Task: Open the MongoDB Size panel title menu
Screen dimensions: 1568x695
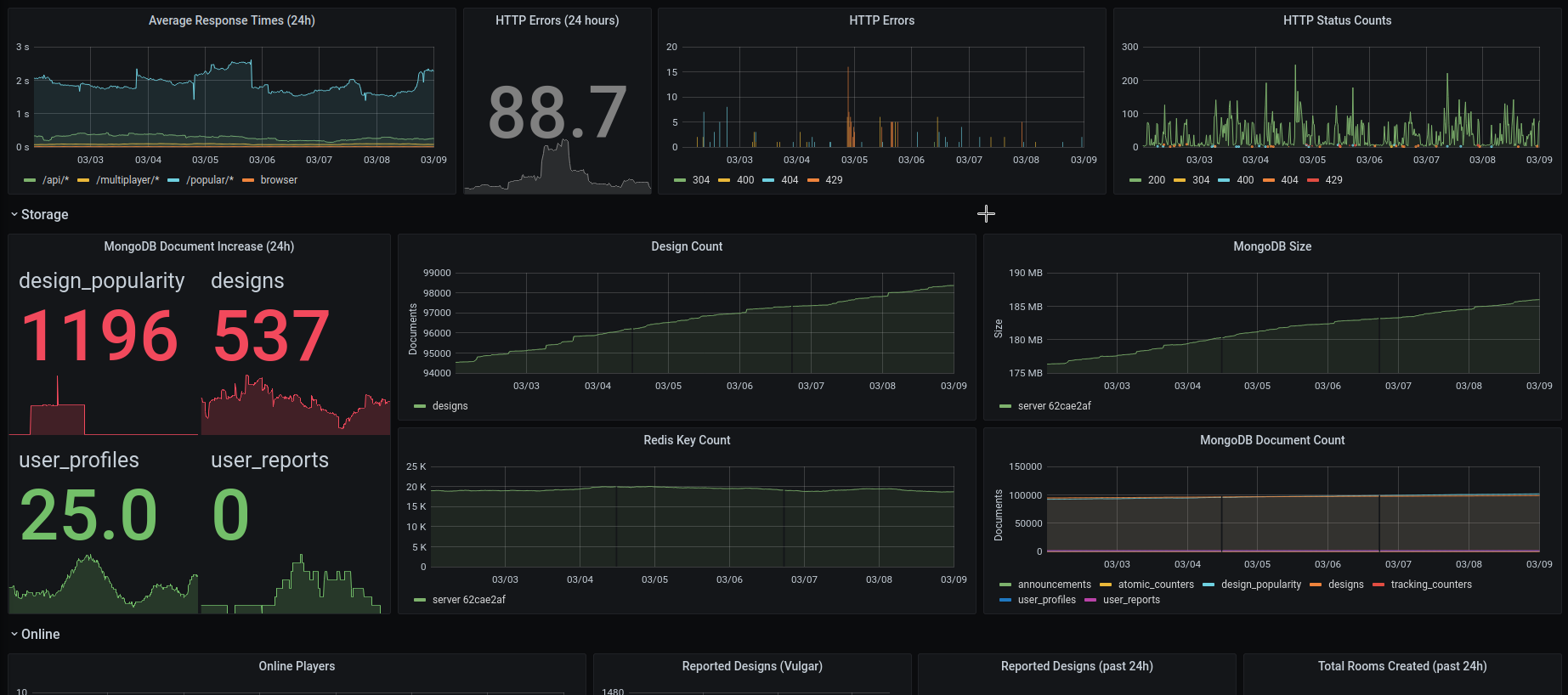Action: [x=1272, y=246]
